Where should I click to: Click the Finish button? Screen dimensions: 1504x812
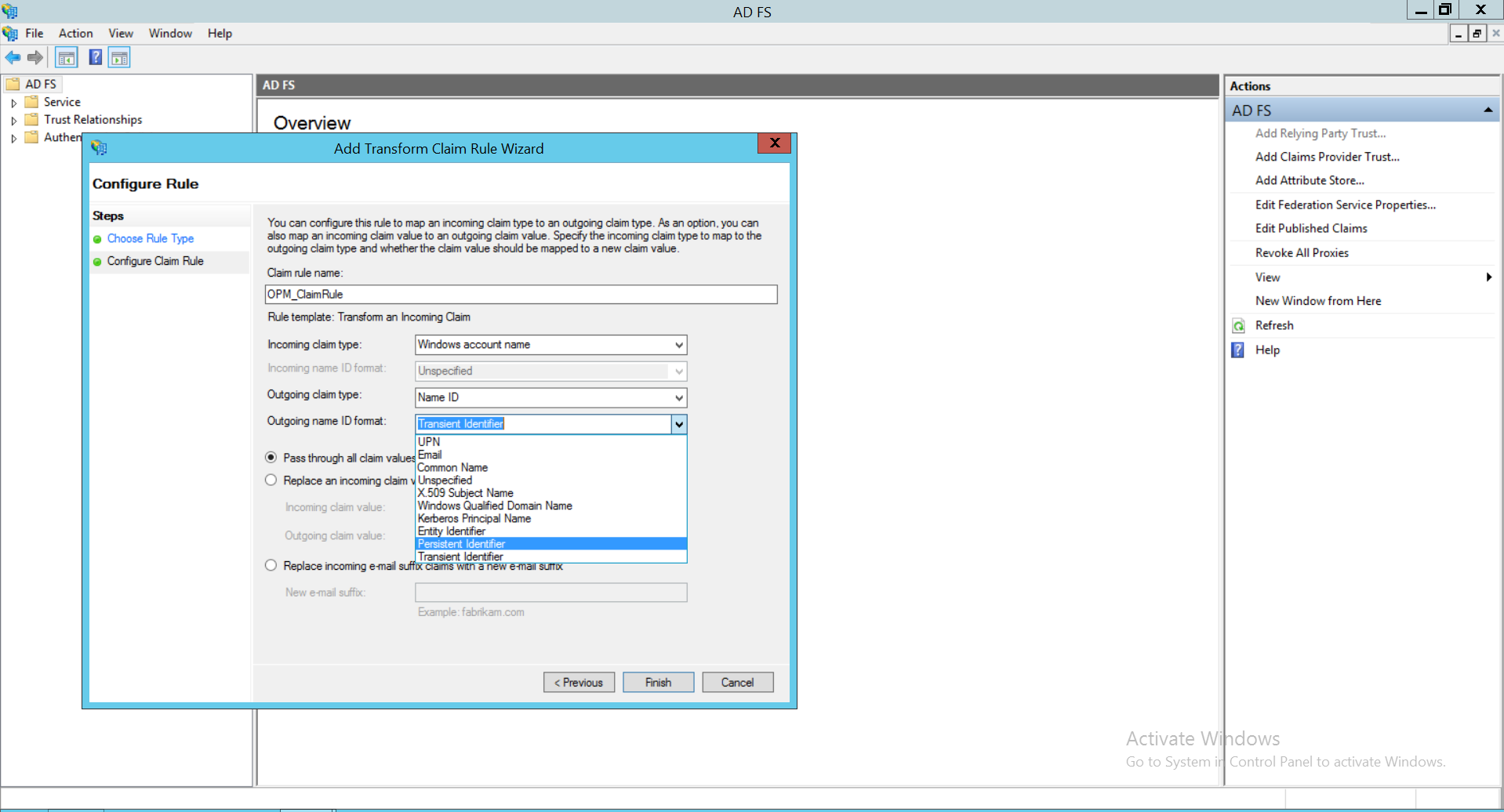tap(657, 681)
